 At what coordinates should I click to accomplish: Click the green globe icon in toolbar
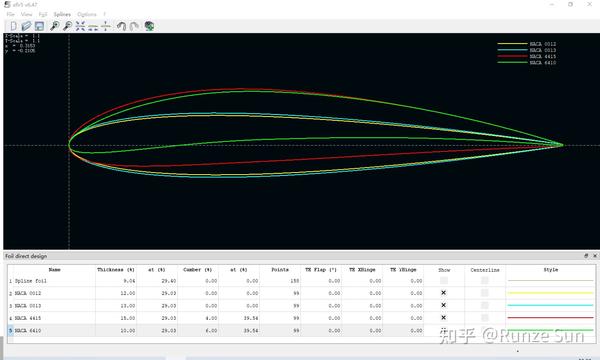[149, 26]
